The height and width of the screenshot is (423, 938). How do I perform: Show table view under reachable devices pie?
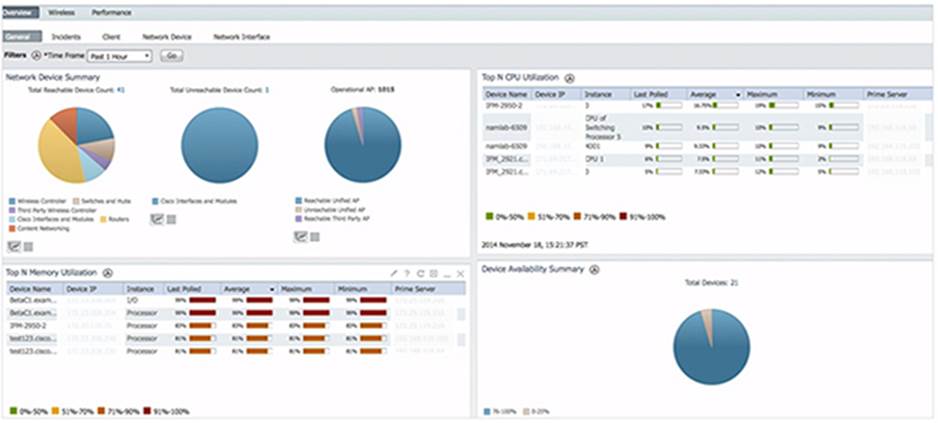coord(28,247)
